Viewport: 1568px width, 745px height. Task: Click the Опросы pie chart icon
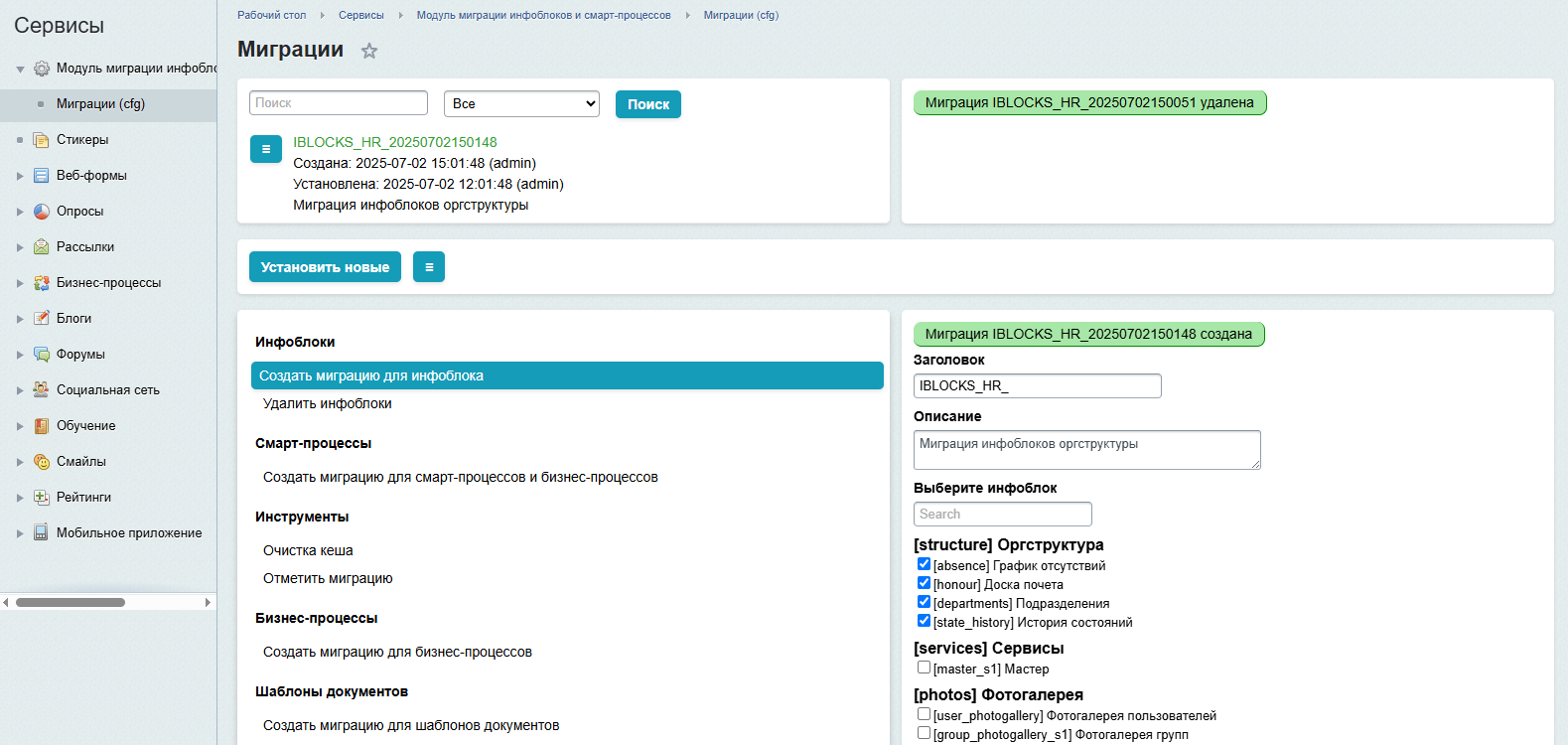point(41,212)
